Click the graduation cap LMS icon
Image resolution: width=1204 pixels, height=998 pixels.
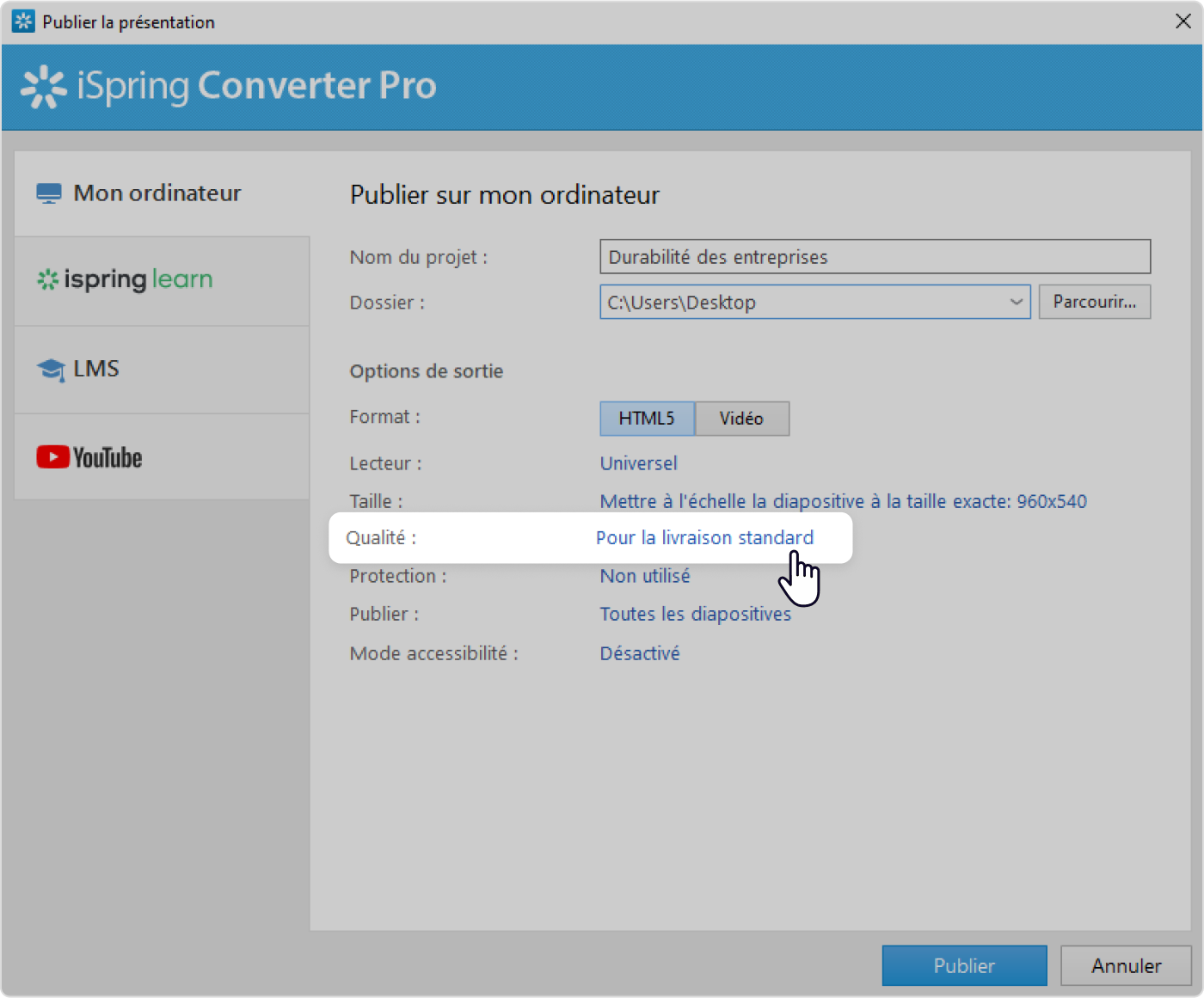(x=51, y=370)
